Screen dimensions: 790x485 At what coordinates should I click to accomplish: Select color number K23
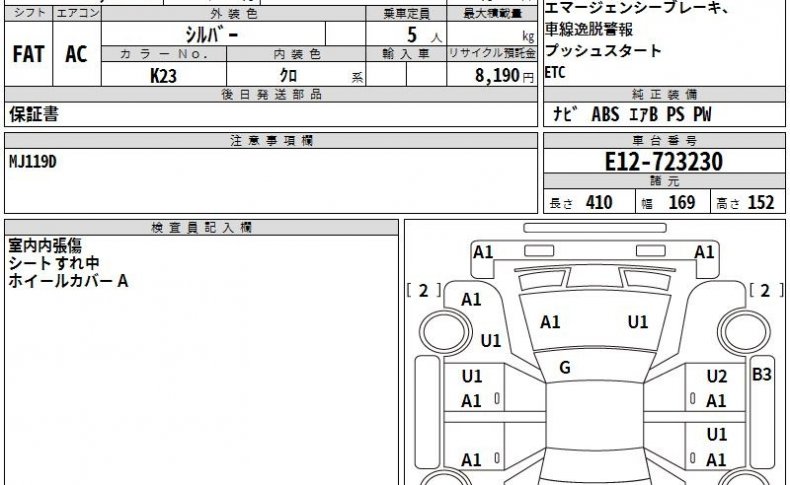coord(163,76)
